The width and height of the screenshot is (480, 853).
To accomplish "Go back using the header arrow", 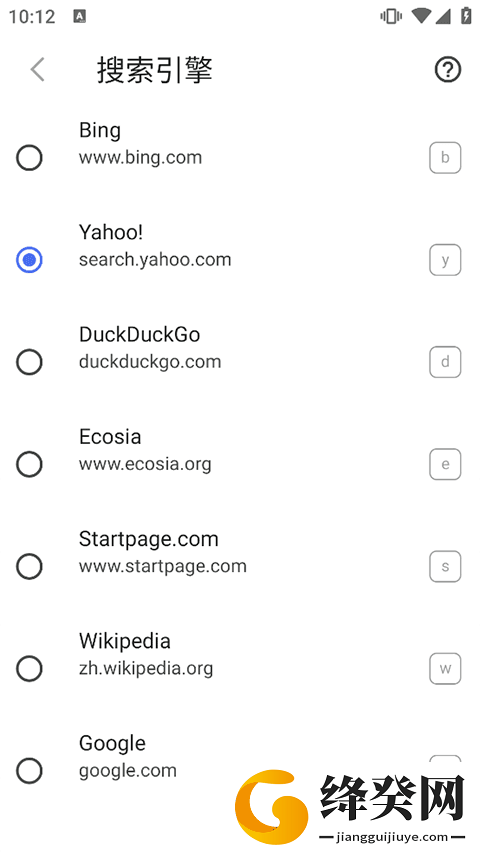I will pos(37,70).
